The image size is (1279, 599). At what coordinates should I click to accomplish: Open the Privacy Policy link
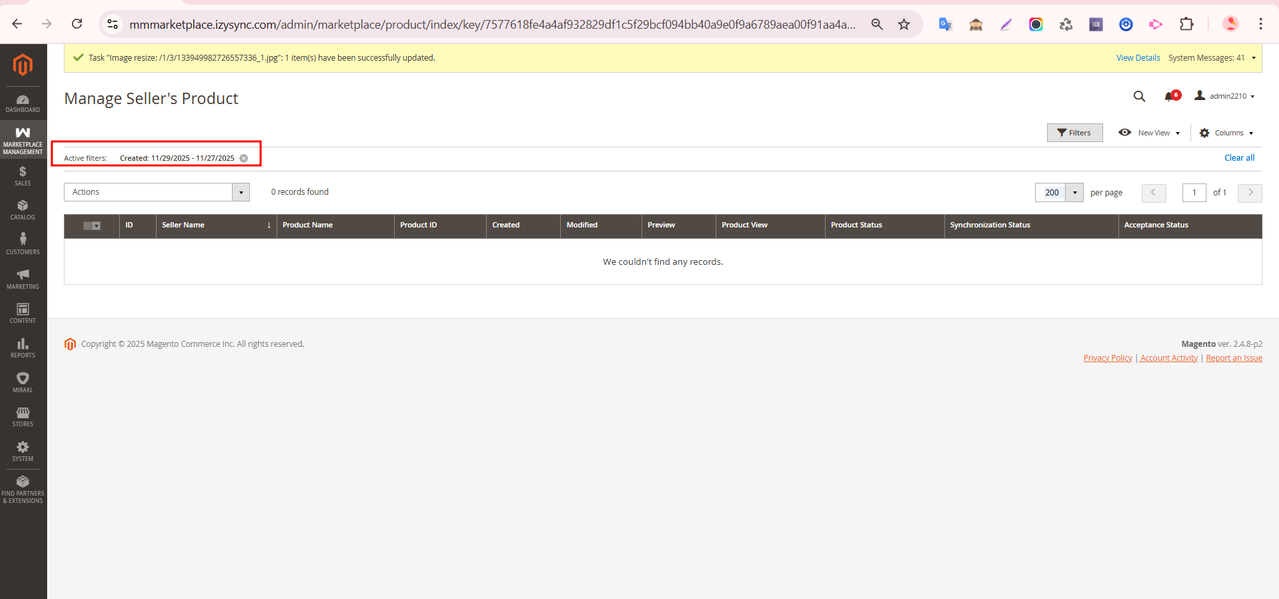click(x=1108, y=358)
